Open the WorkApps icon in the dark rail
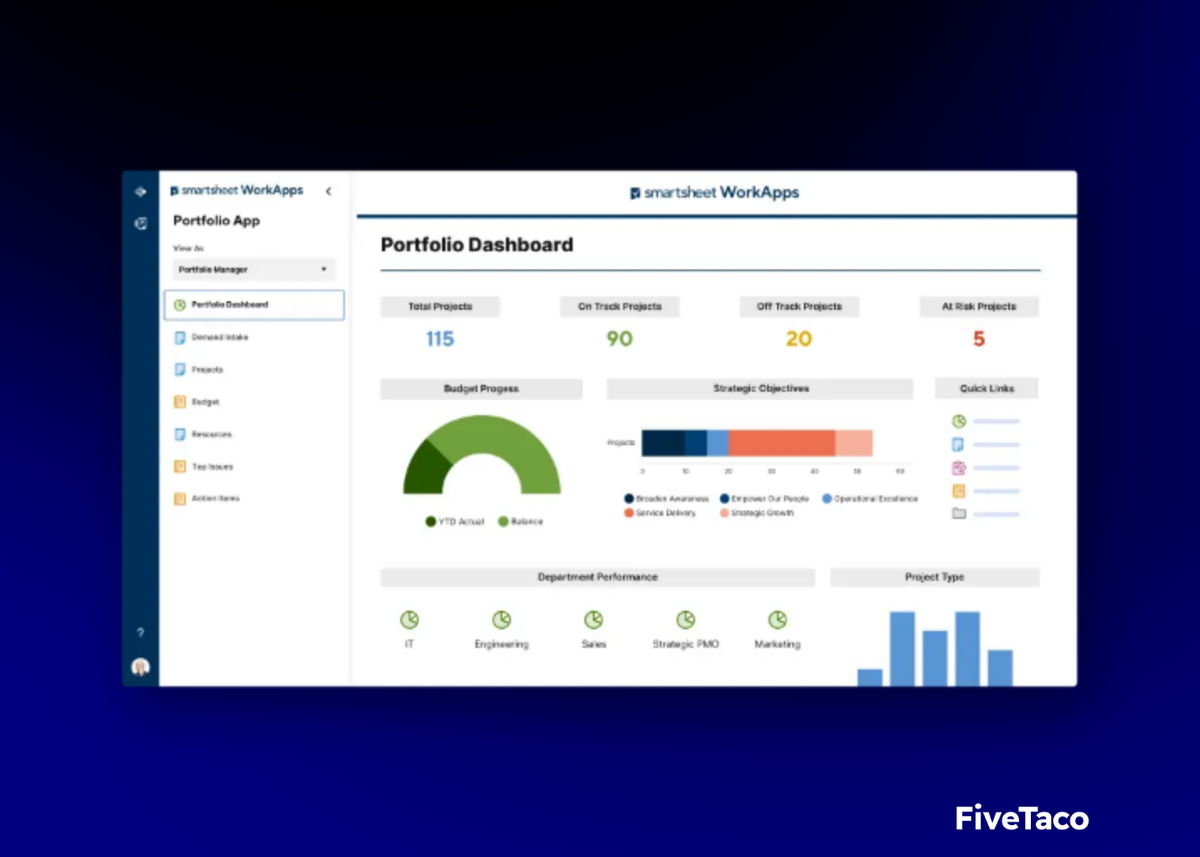The height and width of the screenshot is (857, 1200). (140, 223)
